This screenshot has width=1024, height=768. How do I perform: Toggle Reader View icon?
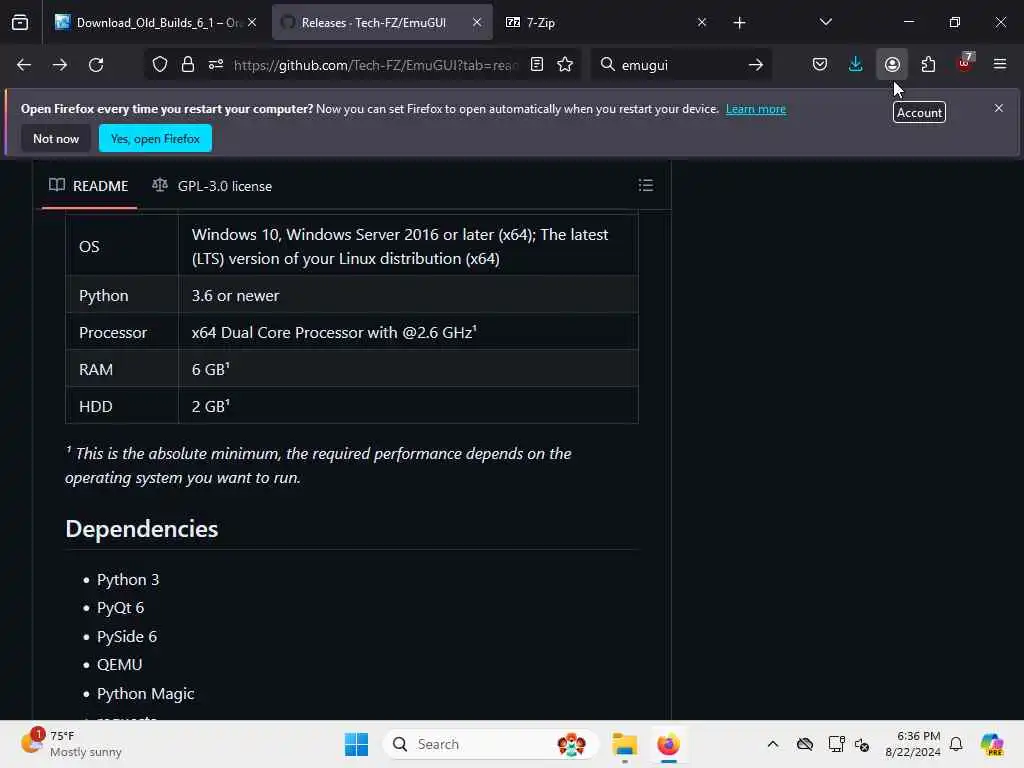coord(537,65)
